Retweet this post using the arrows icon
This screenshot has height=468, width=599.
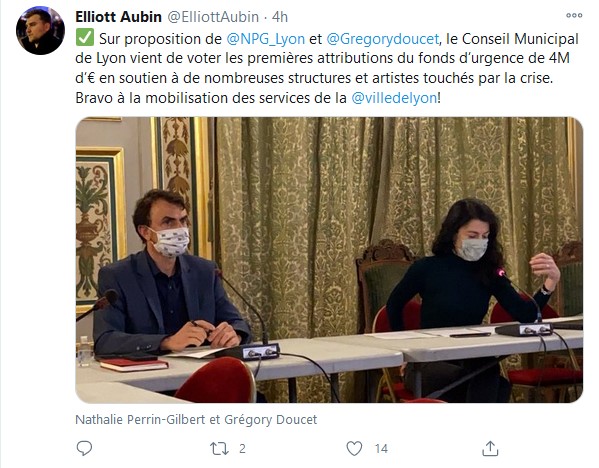coord(219,449)
